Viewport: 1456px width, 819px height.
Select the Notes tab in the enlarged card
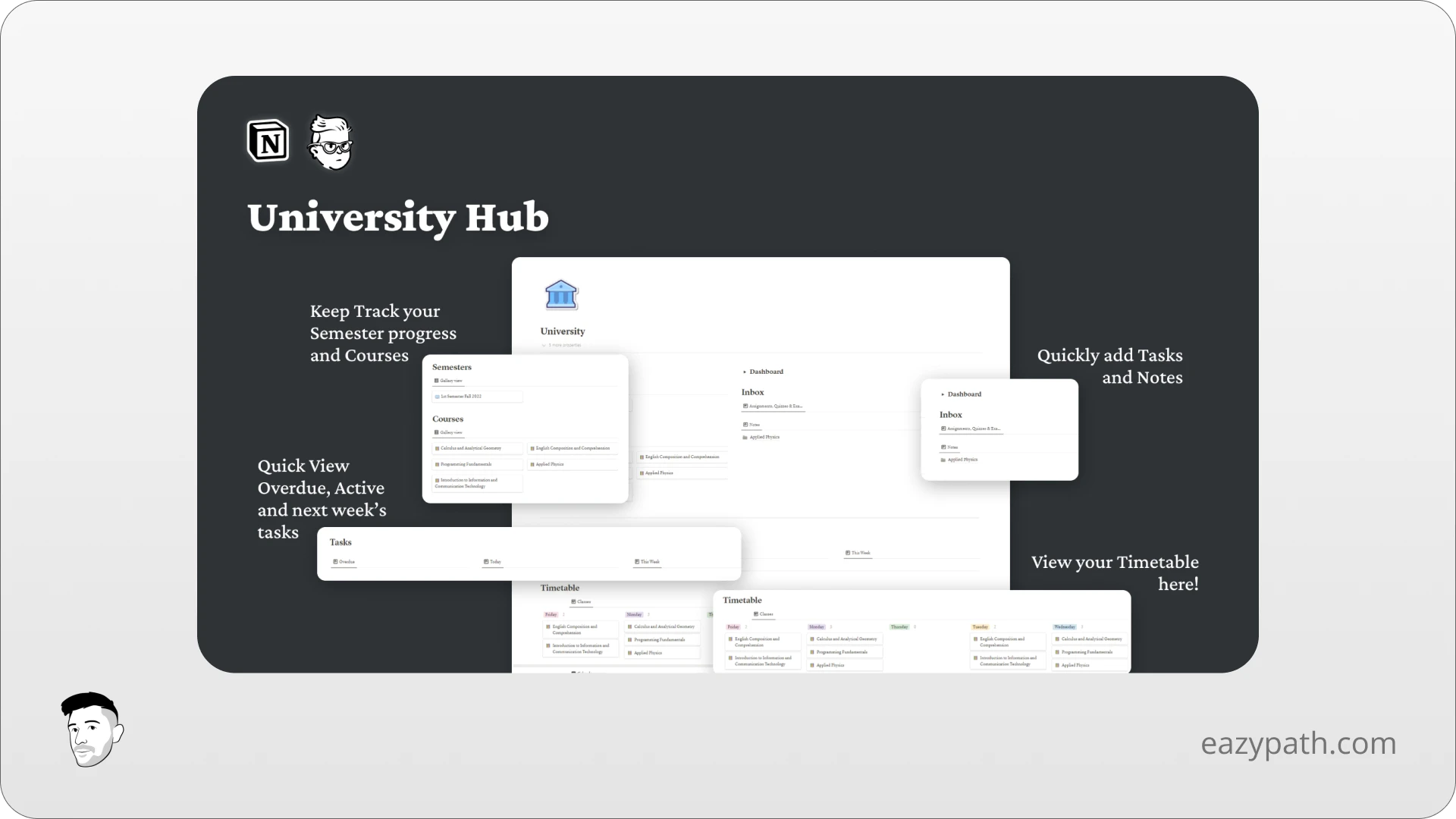click(949, 447)
